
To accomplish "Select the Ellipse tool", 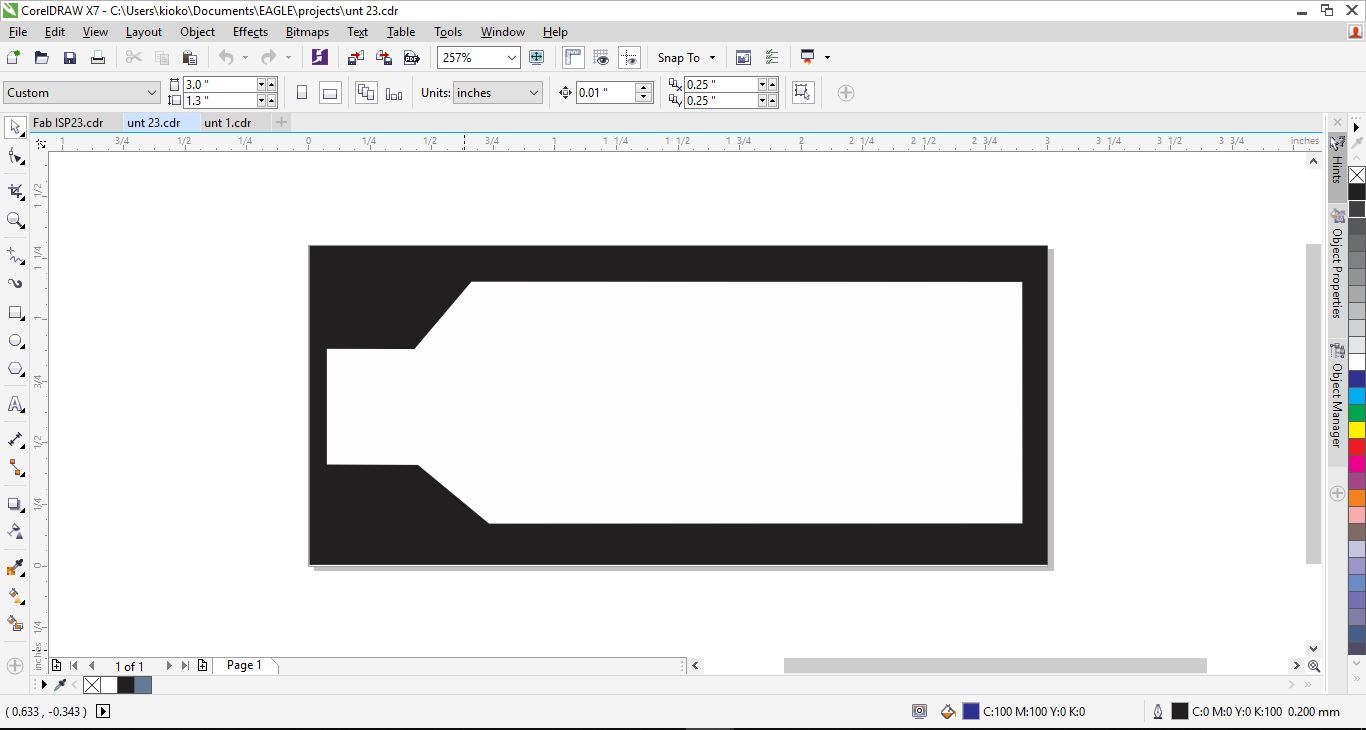I will pos(15,341).
